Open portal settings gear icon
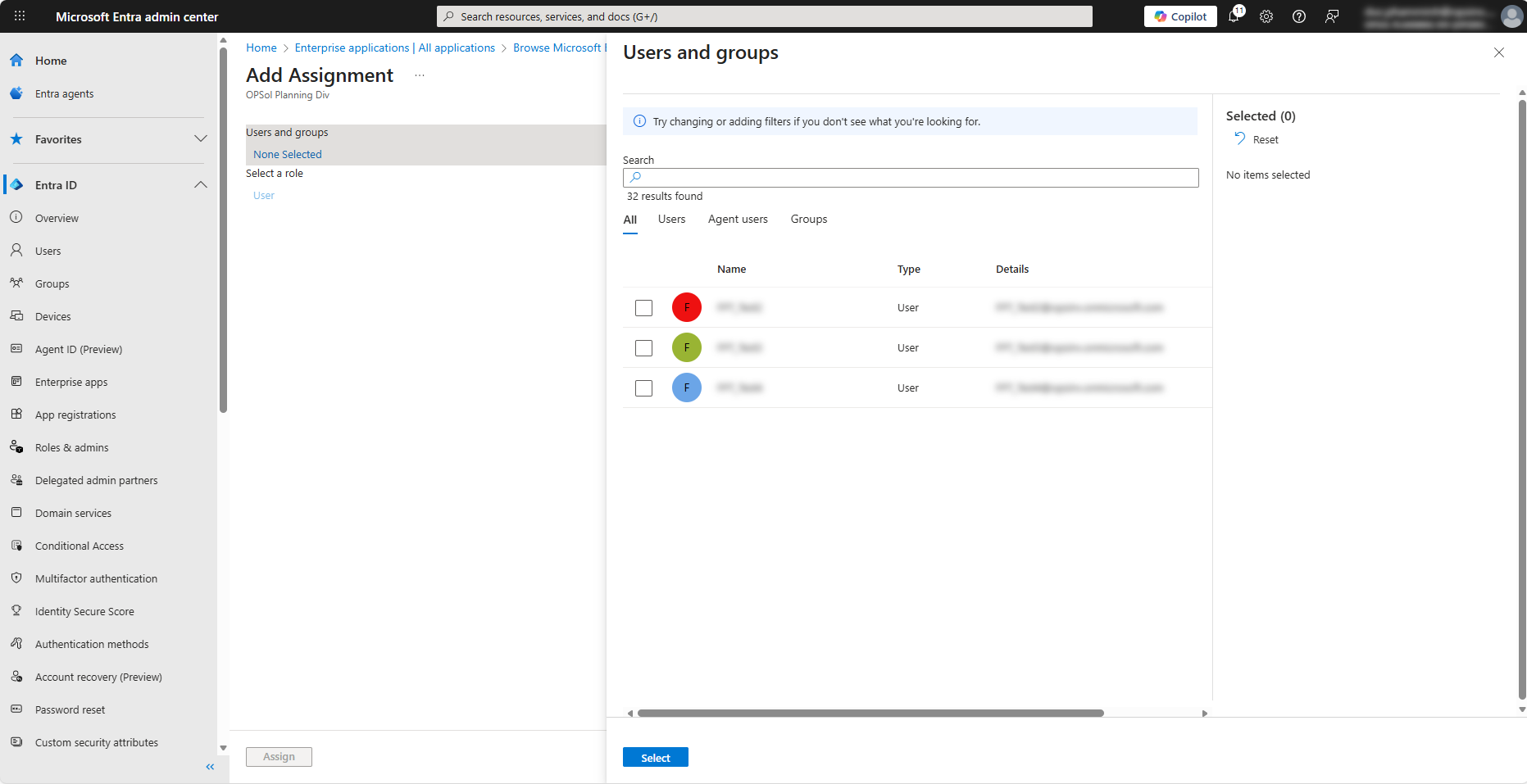The height and width of the screenshot is (784, 1527). coord(1266,16)
